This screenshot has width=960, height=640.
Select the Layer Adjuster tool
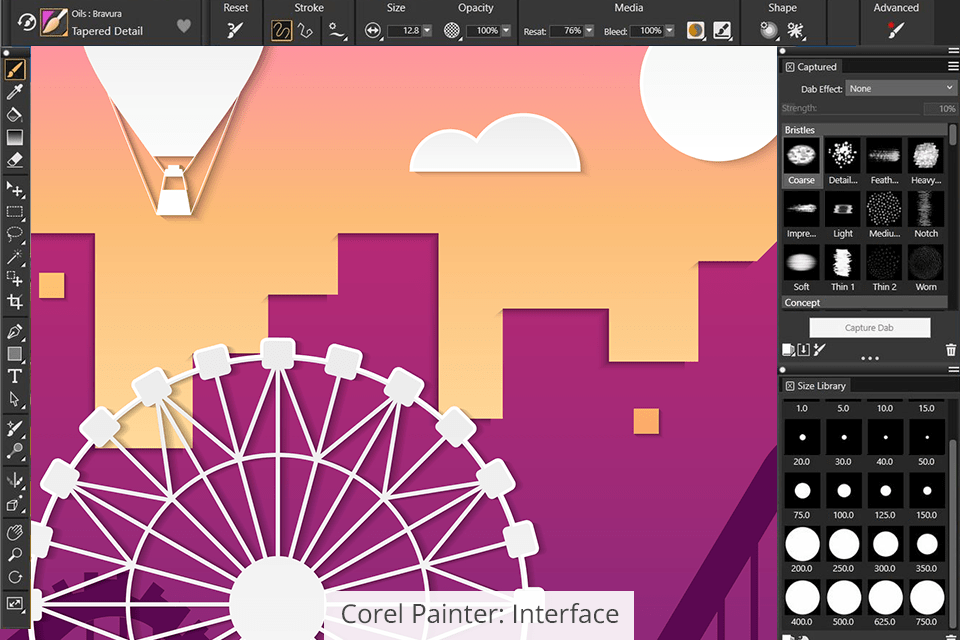pyautogui.click(x=15, y=189)
